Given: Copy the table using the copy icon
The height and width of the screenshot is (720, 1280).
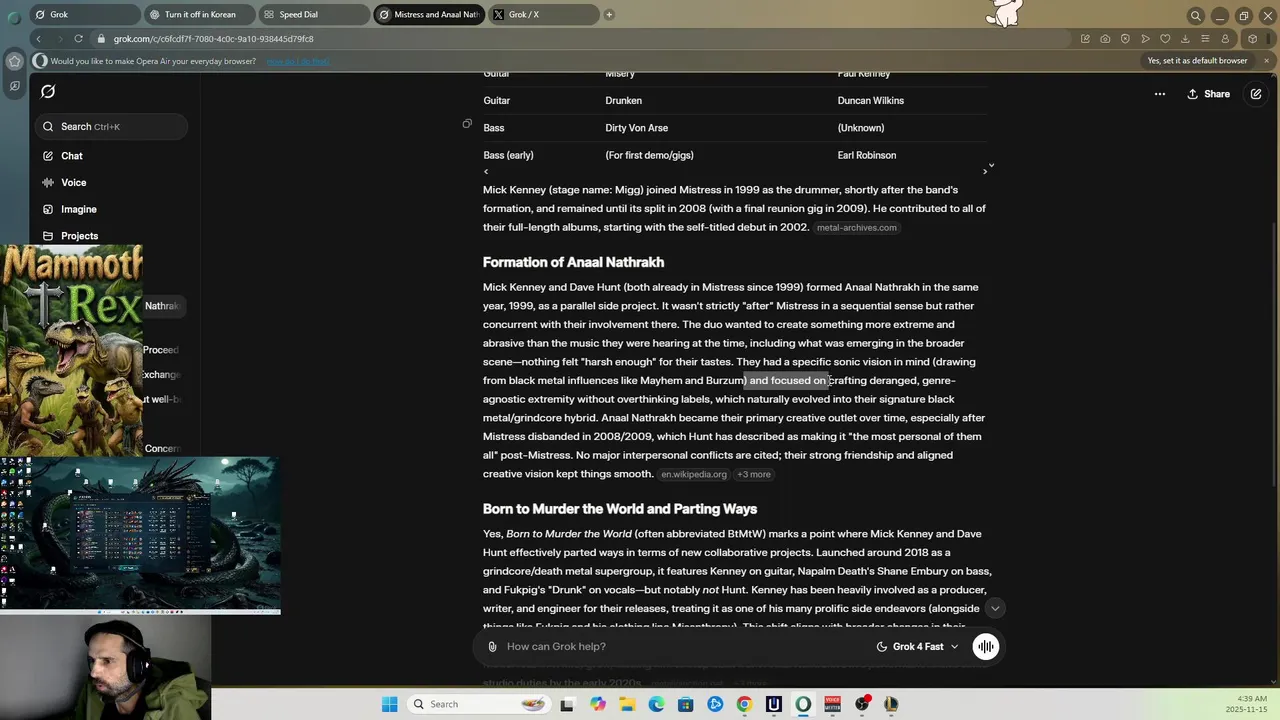Looking at the screenshot, I should [x=467, y=124].
